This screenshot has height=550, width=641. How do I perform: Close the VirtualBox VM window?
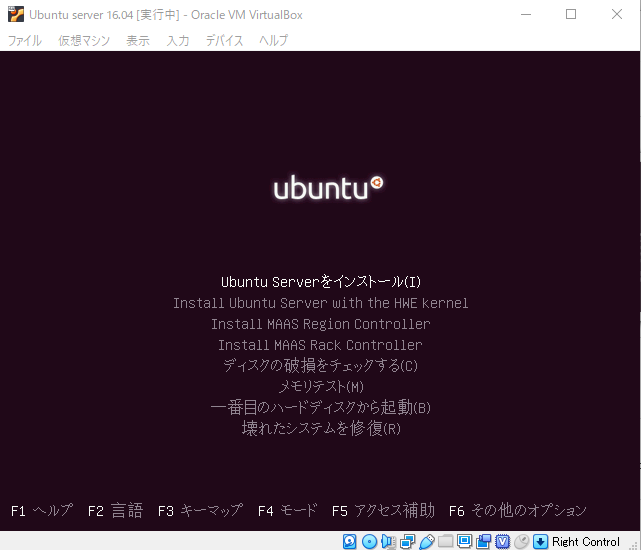pos(617,14)
